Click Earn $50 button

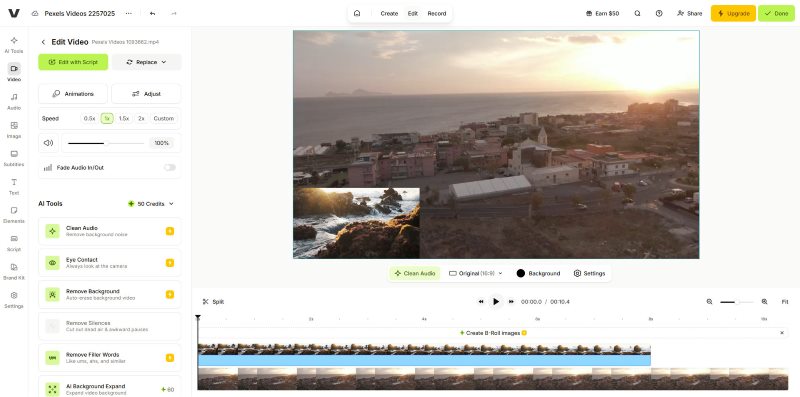603,13
